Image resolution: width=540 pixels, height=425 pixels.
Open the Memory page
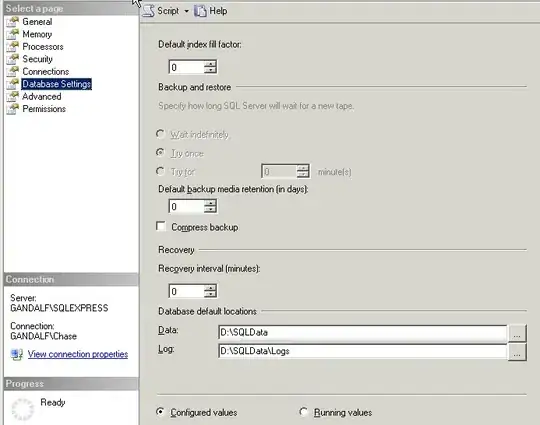(x=37, y=34)
